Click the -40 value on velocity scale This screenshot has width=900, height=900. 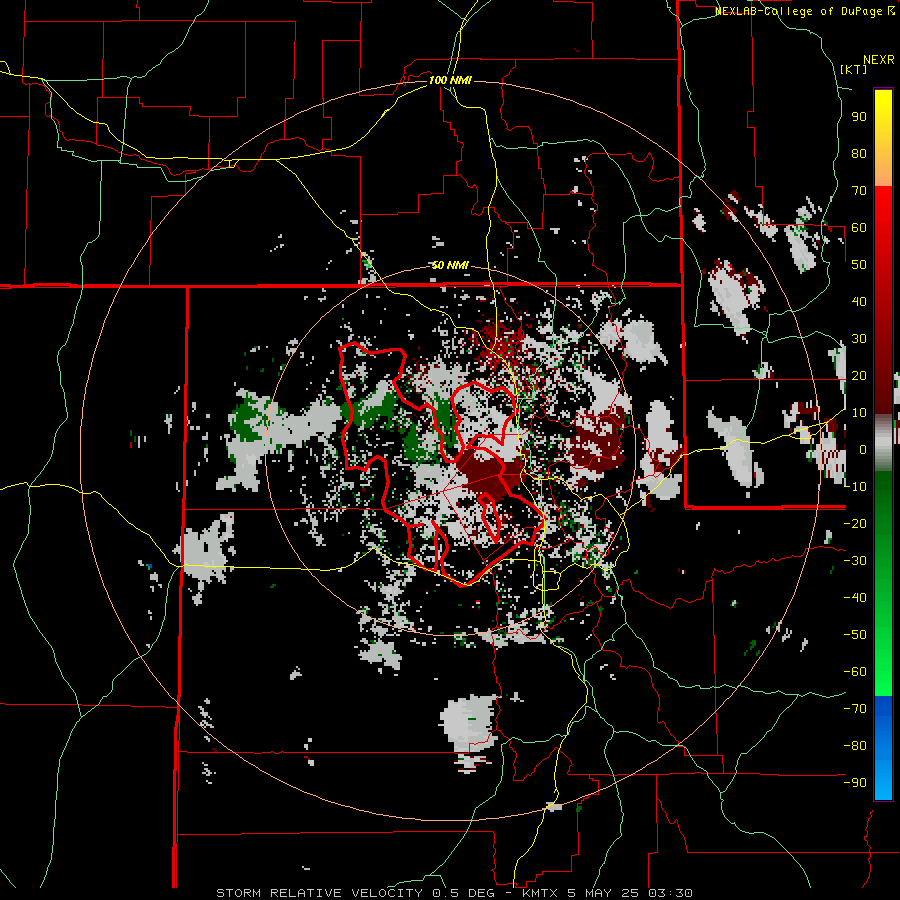855,598
